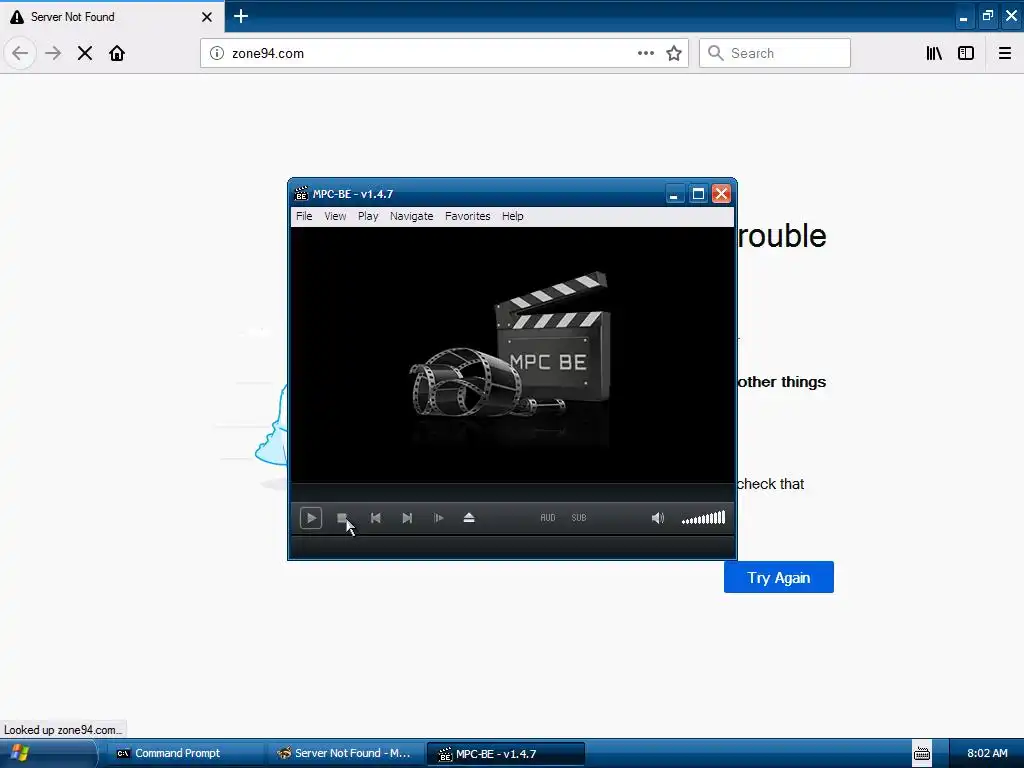Mute the MPC-BE volume speaker icon
This screenshot has height=768, width=1024.
658,518
